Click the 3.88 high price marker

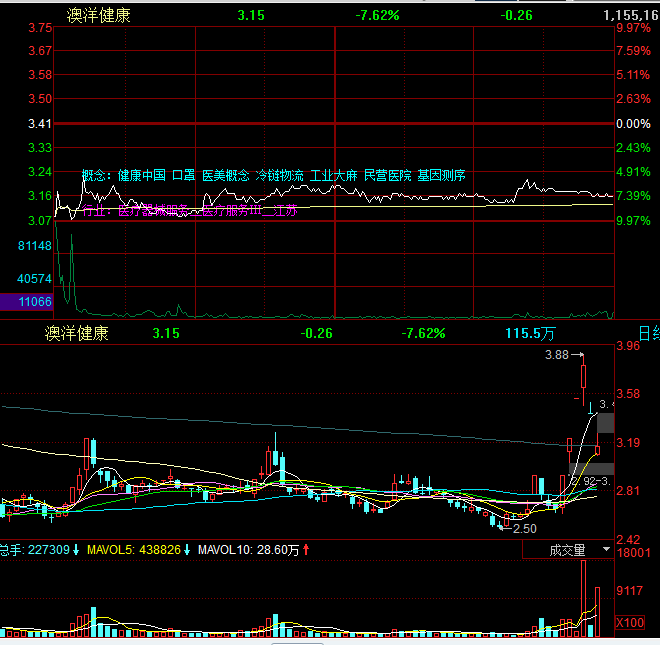coord(557,355)
